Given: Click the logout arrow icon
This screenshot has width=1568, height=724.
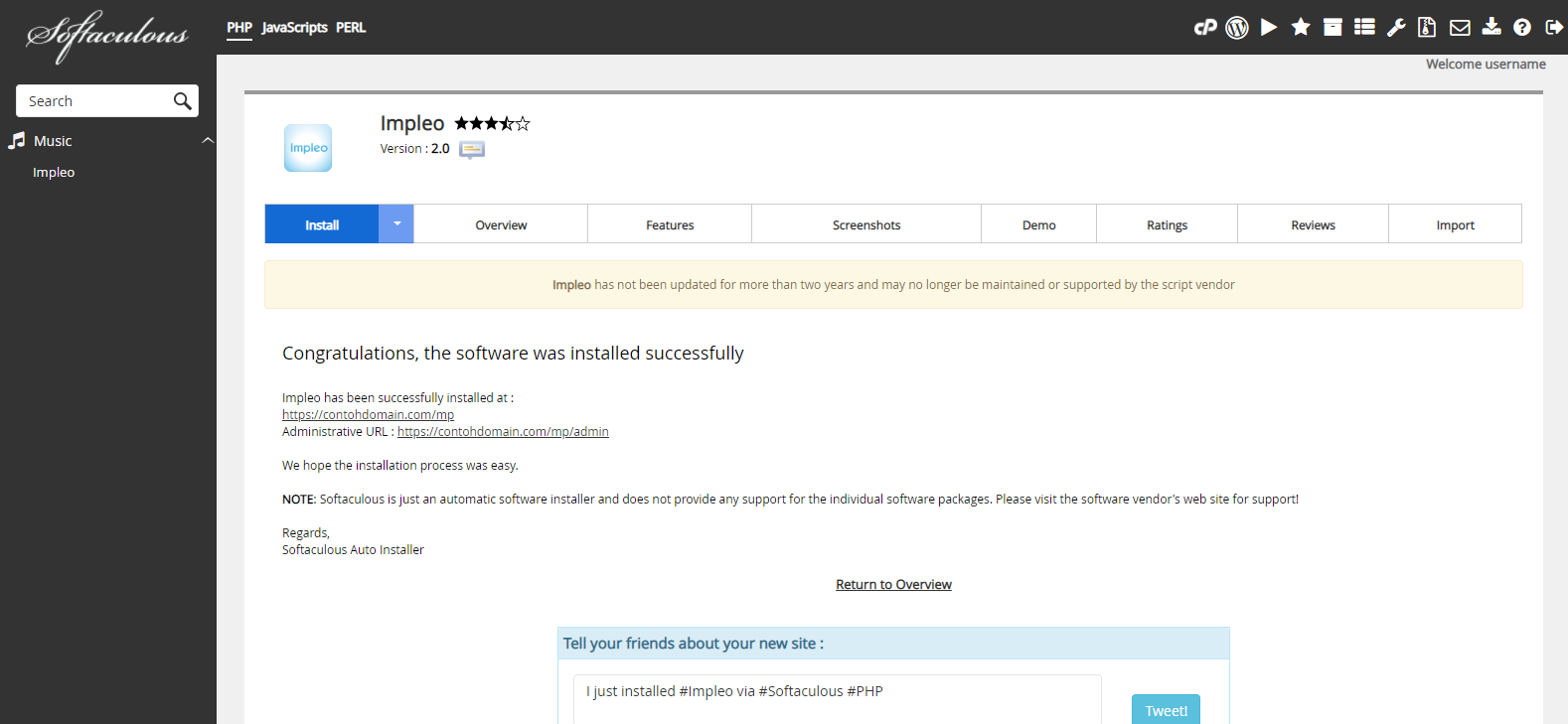Looking at the screenshot, I should point(1554,28).
